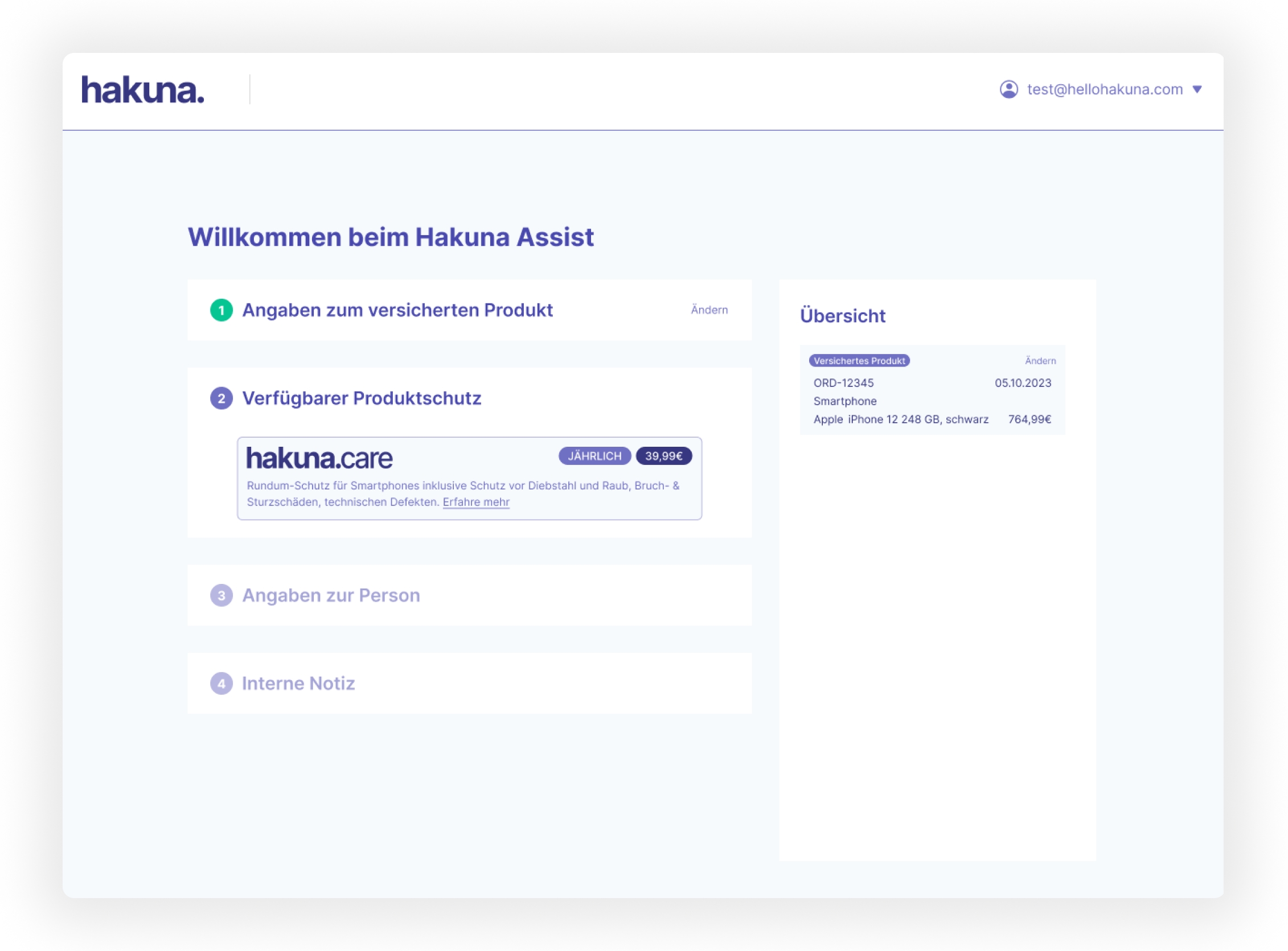Viewport: 1288px width, 951px height.
Task: Click the hakuna.care logo
Action: coord(319,458)
